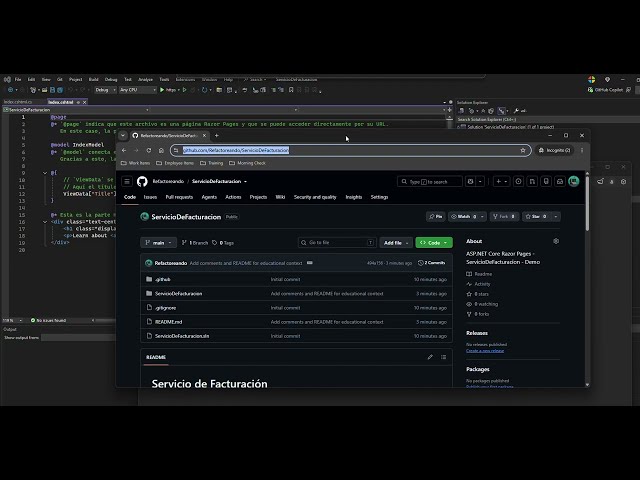The image size is (640, 480).
Task: Switch to Pull requests tab
Action: (x=179, y=197)
